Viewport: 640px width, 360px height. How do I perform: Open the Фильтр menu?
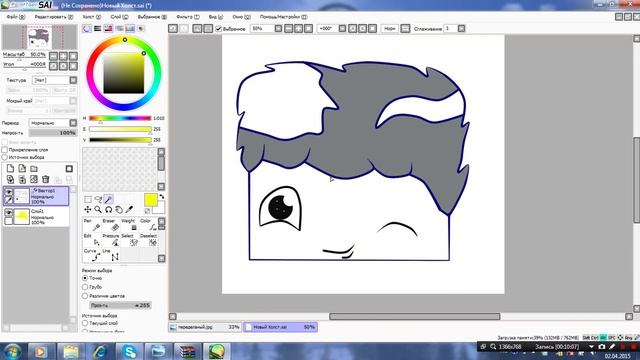point(188,17)
